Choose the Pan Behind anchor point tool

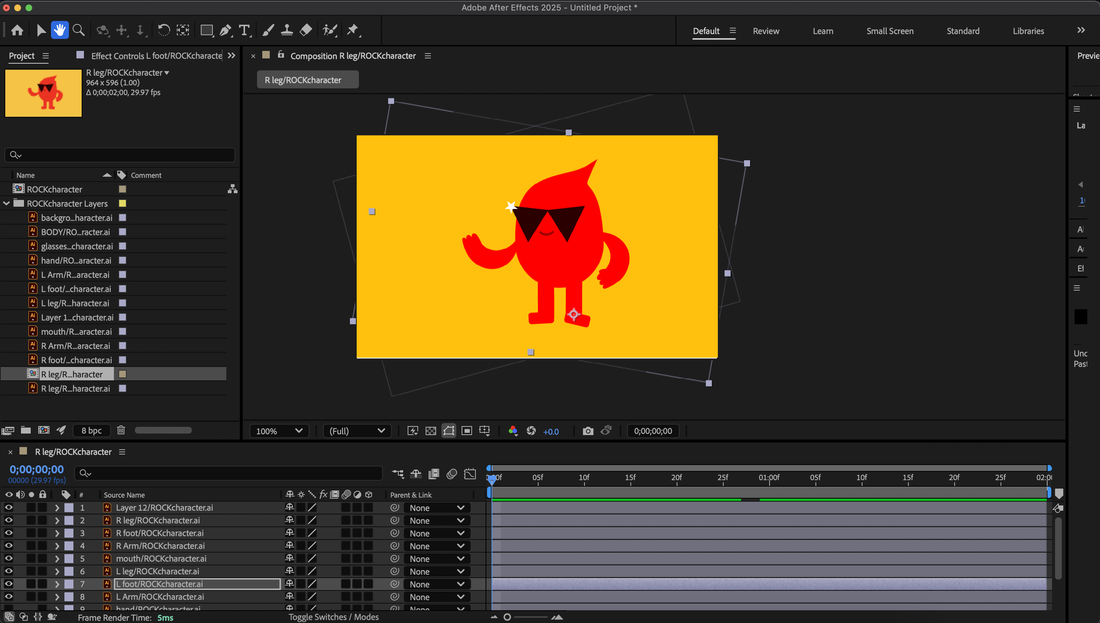(x=183, y=30)
